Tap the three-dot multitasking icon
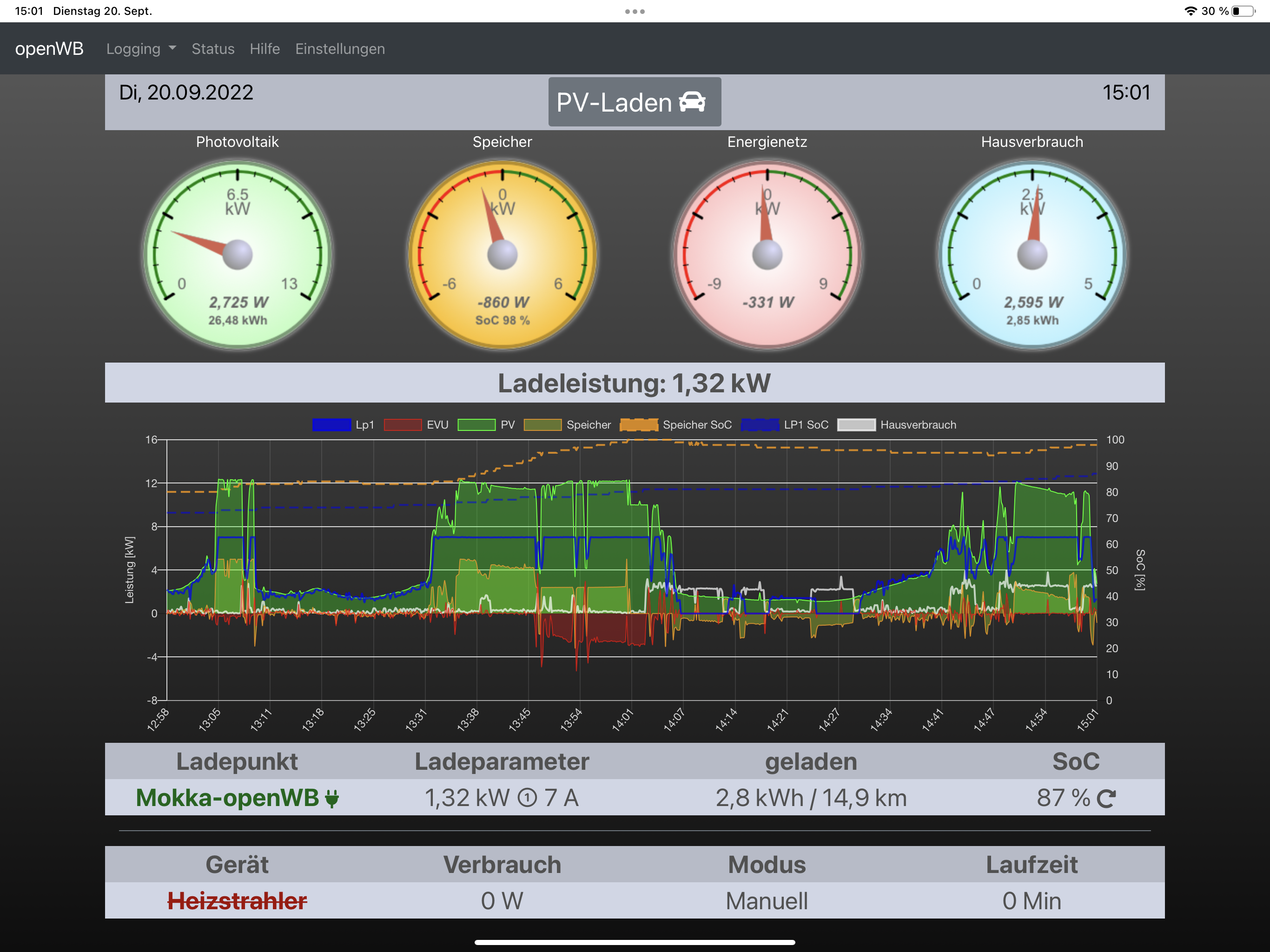This screenshot has height=952, width=1270. (635, 12)
